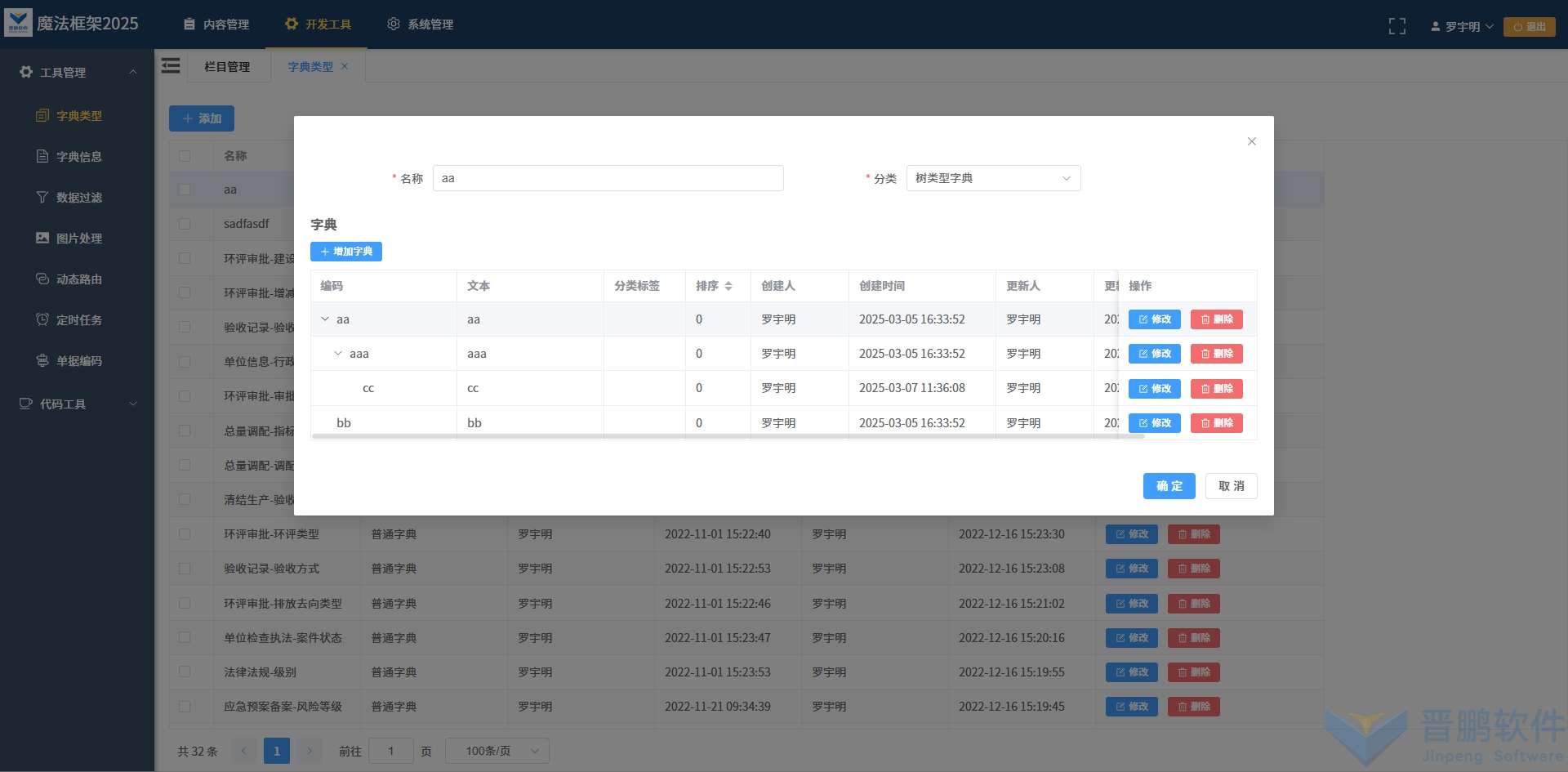Check the checkbox for 环评审批-环评类型
The width and height of the screenshot is (1568, 772).
click(185, 534)
